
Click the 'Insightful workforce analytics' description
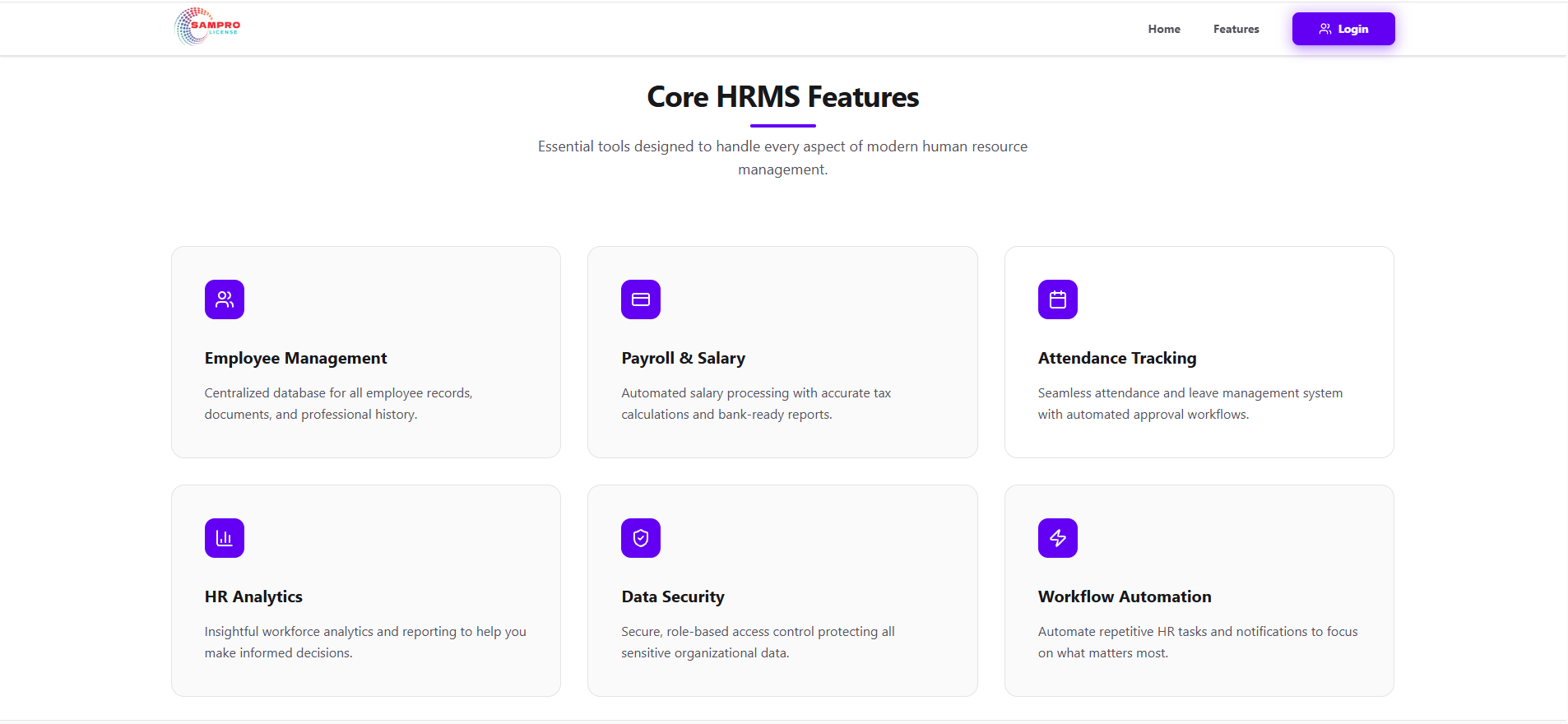coord(365,642)
